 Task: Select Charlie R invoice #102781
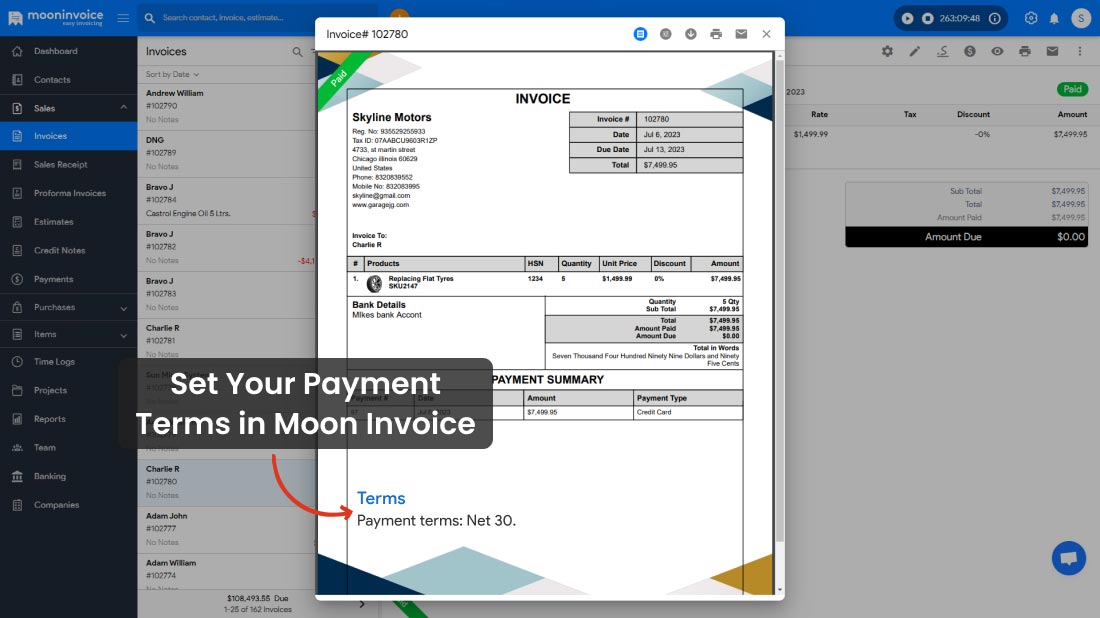pos(227,340)
